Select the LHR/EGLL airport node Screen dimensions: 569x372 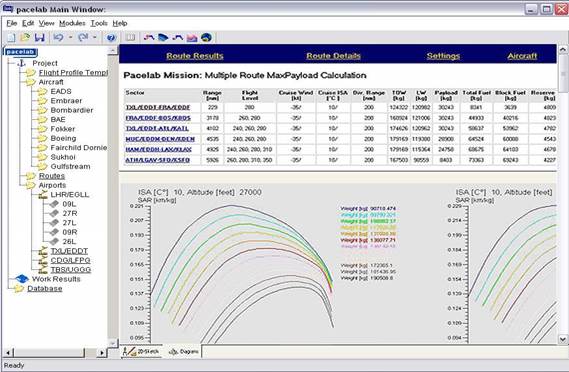[70, 195]
